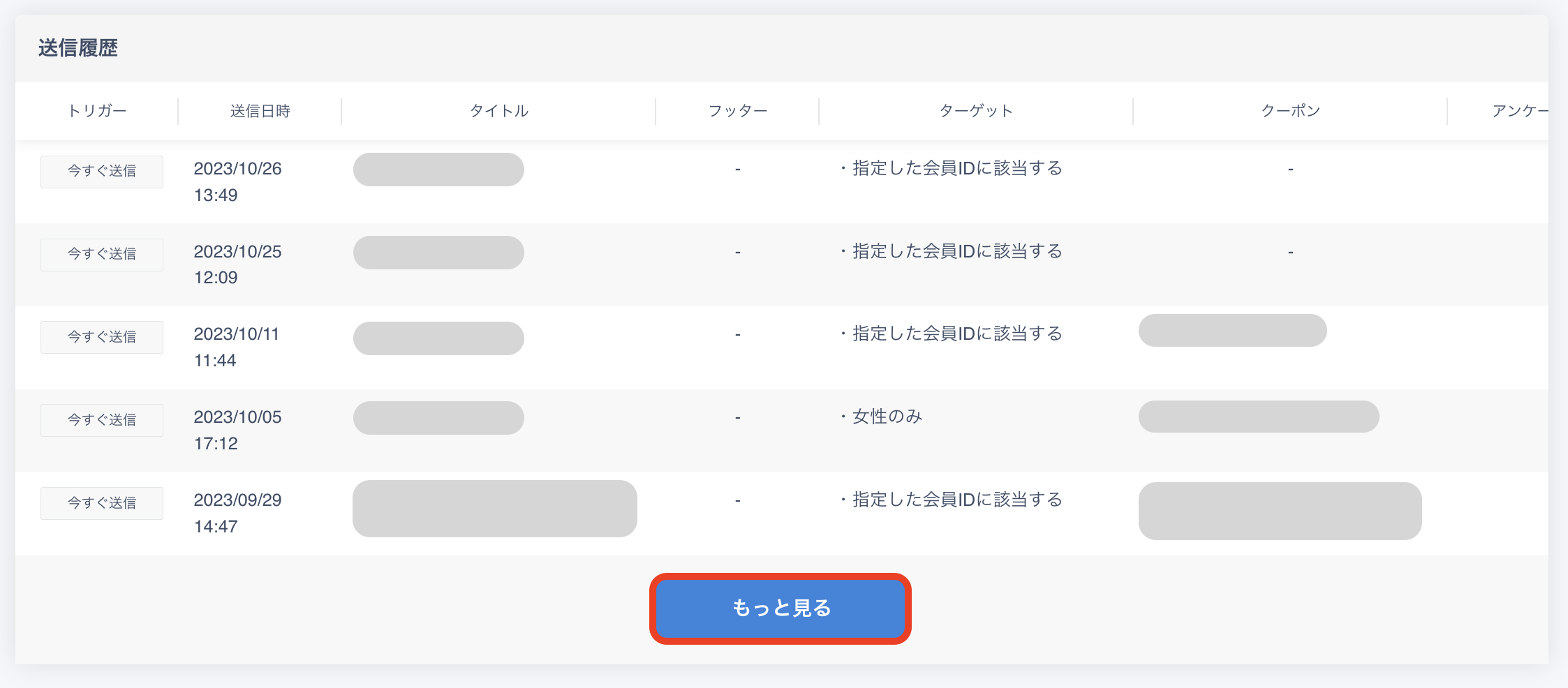This screenshot has height=688, width=1568.
Task: Open the title of the 2023/10/11 message
Action: pos(438,338)
